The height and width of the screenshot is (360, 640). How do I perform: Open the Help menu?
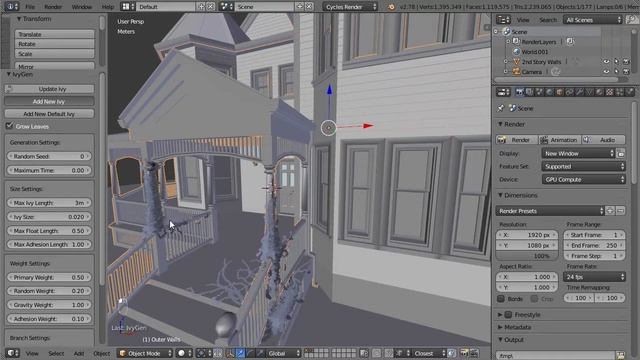pyautogui.click(x=108, y=7)
